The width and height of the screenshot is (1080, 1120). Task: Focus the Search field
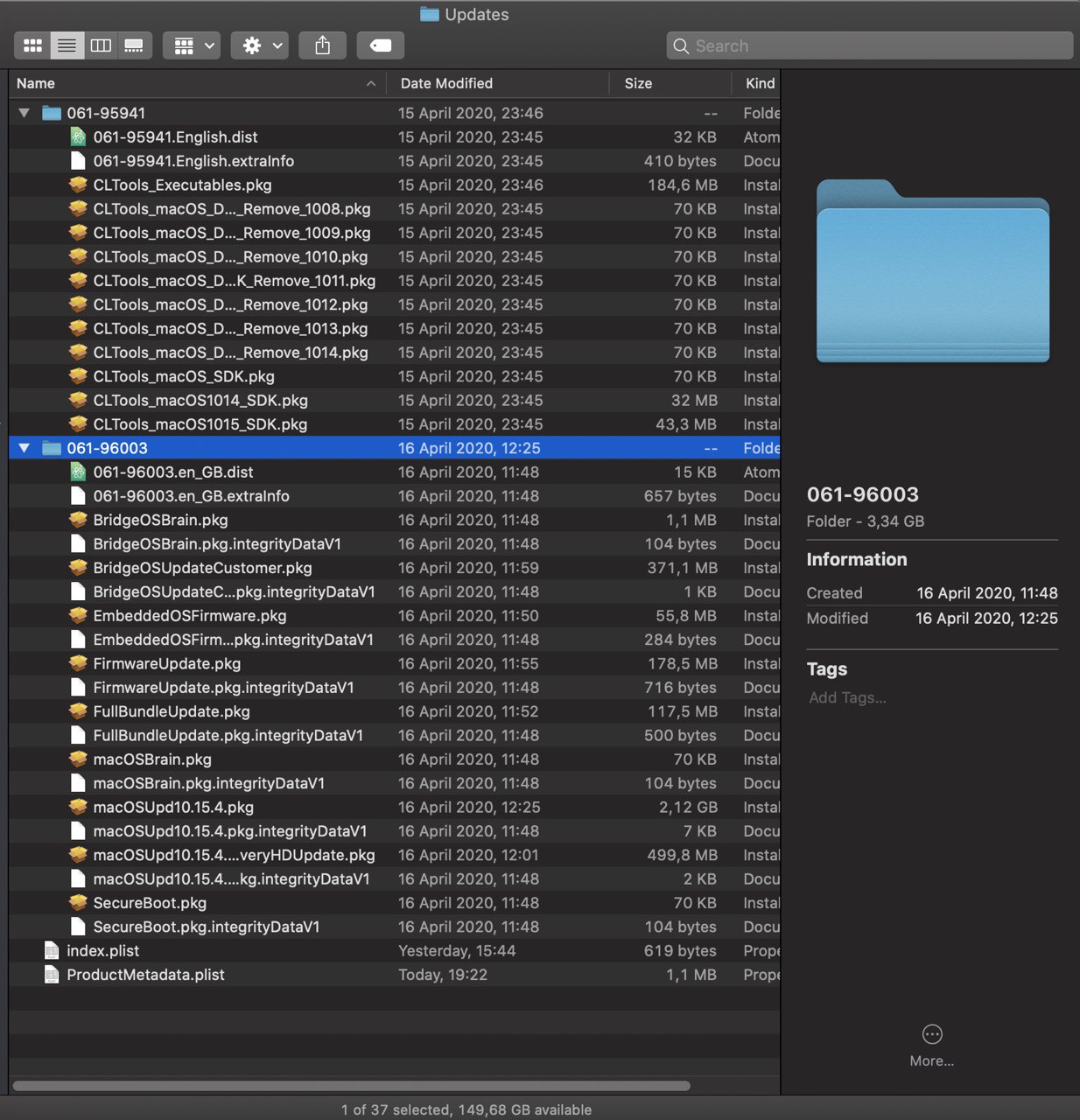[869, 45]
